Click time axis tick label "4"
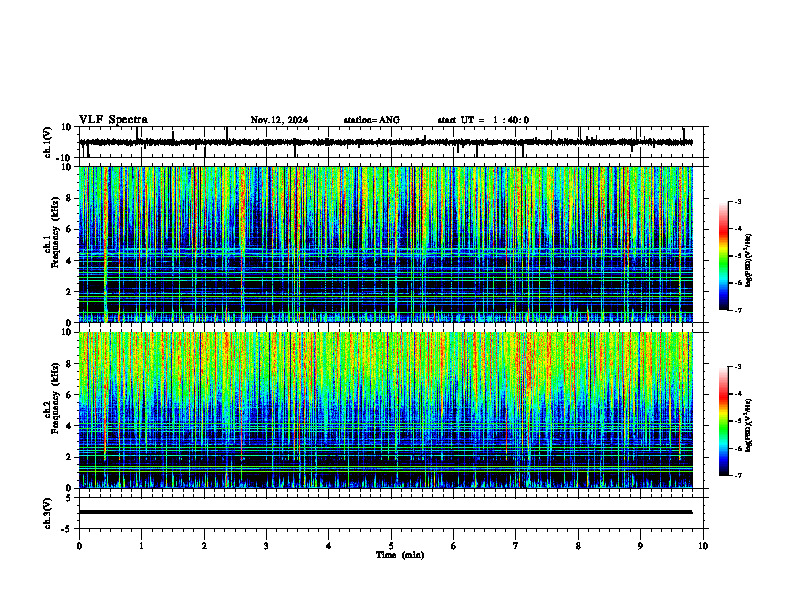 (x=329, y=546)
